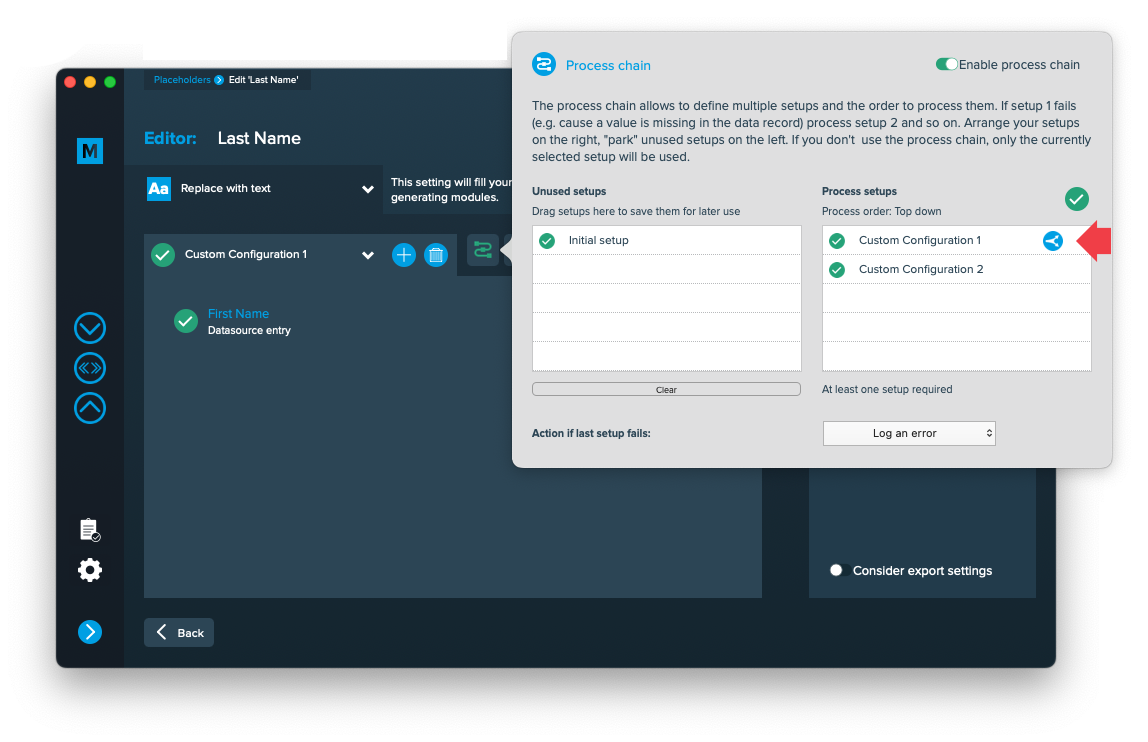
Task: Open the clipboard log icon in the sidebar
Action: pos(90,530)
